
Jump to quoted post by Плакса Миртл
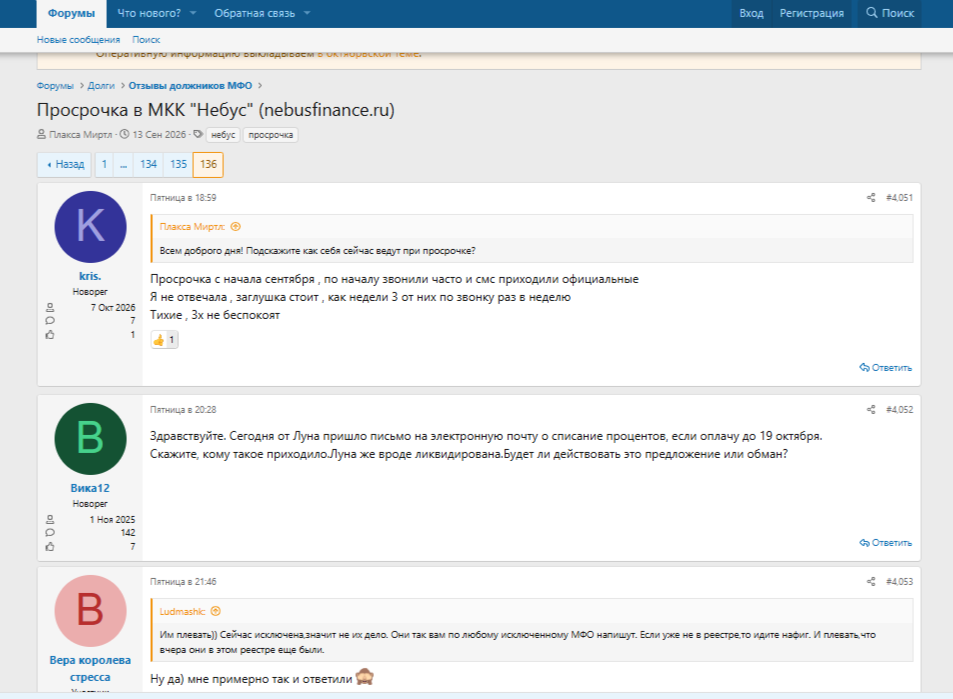tap(236, 227)
